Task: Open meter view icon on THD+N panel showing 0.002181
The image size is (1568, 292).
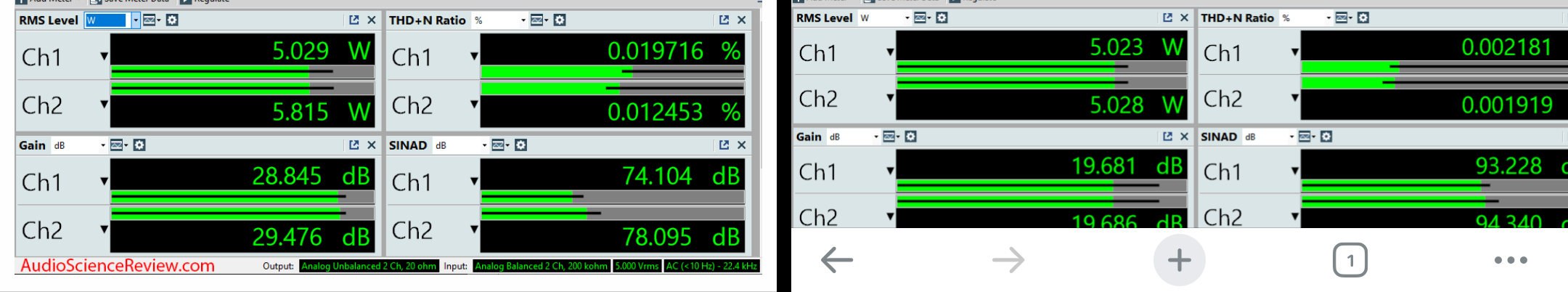Action: pyautogui.click(x=1342, y=17)
